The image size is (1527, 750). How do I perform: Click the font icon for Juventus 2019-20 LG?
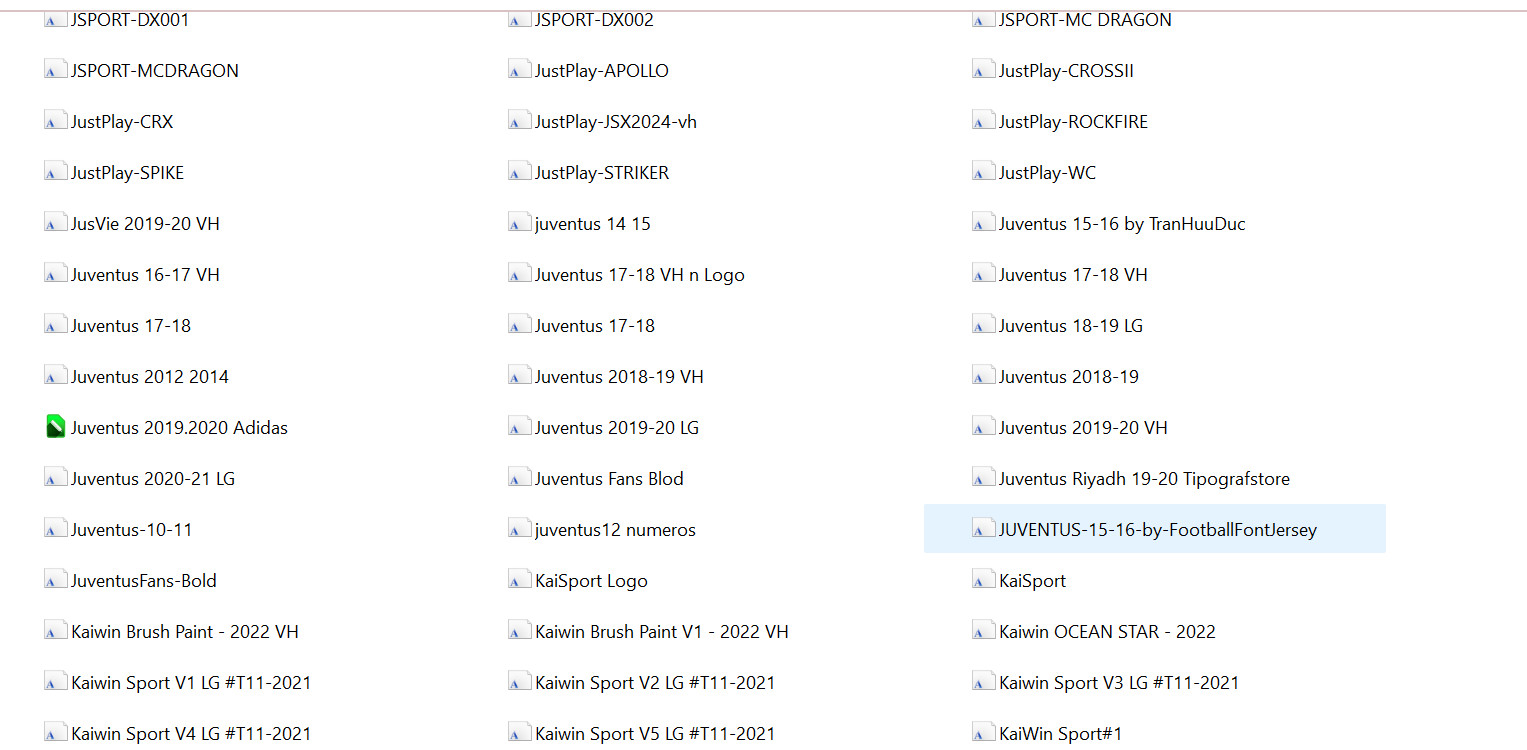(x=520, y=427)
